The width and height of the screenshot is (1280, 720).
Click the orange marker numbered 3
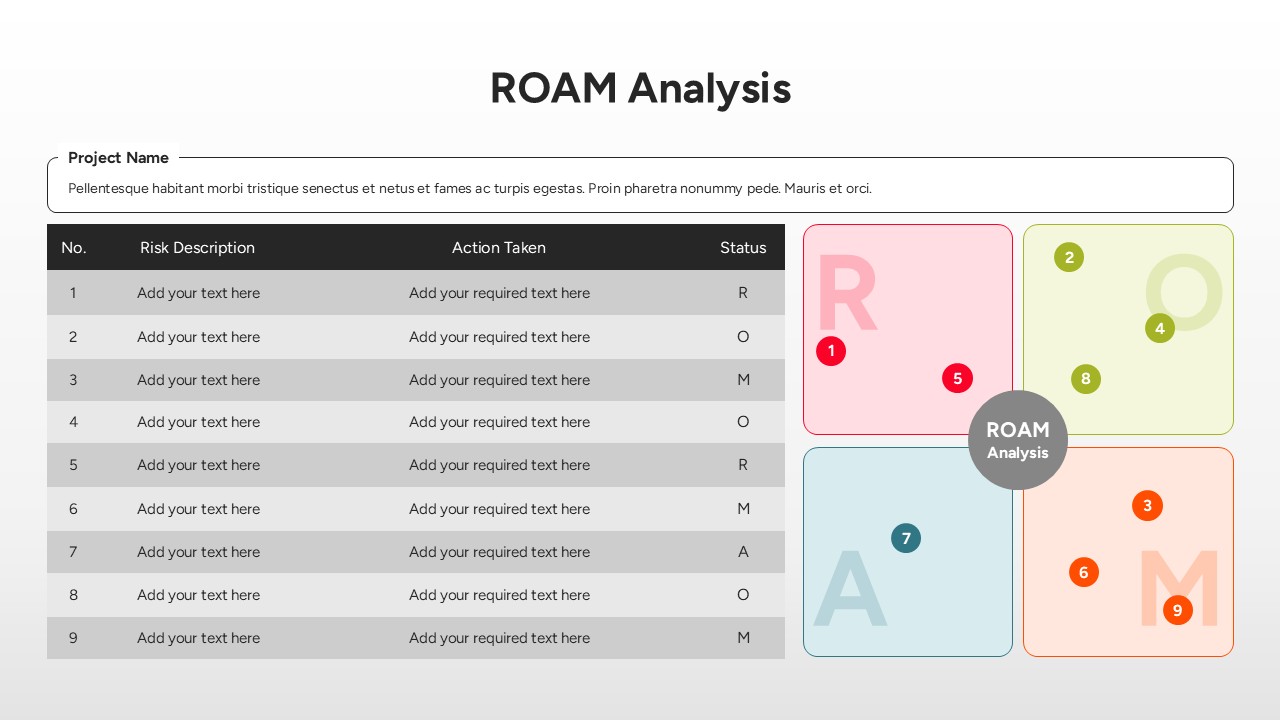tap(1147, 505)
